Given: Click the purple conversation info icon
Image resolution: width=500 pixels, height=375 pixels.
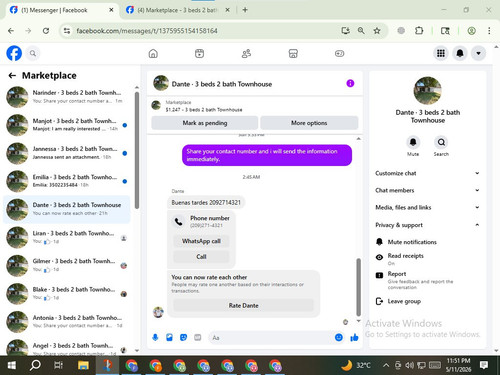Looking at the screenshot, I should click(x=350, y=83).
